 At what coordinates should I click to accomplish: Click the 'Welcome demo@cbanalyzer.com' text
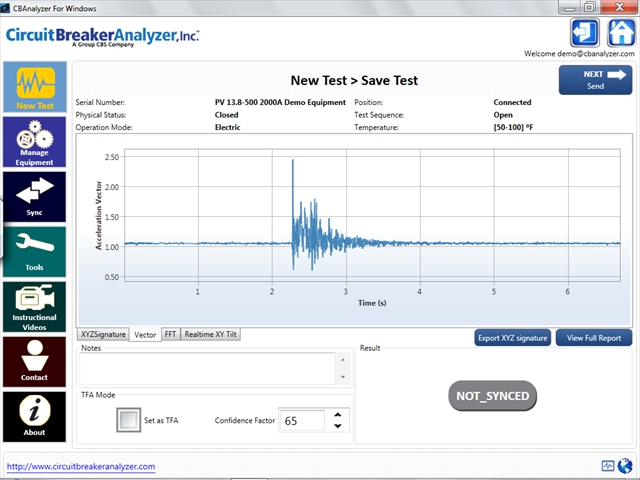[579, 53]
